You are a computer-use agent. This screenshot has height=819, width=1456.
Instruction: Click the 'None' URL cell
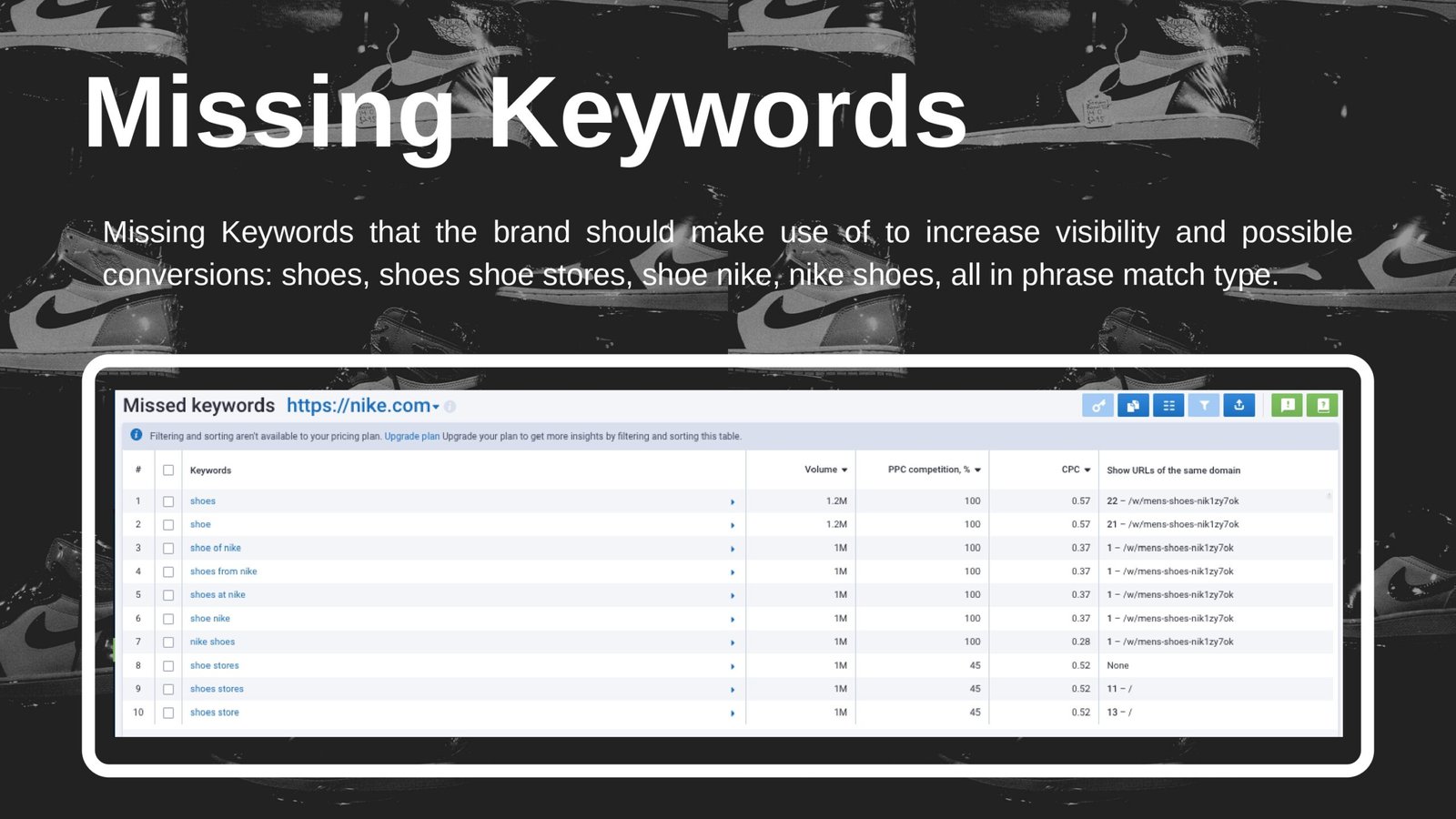[x=1117, y=665]
